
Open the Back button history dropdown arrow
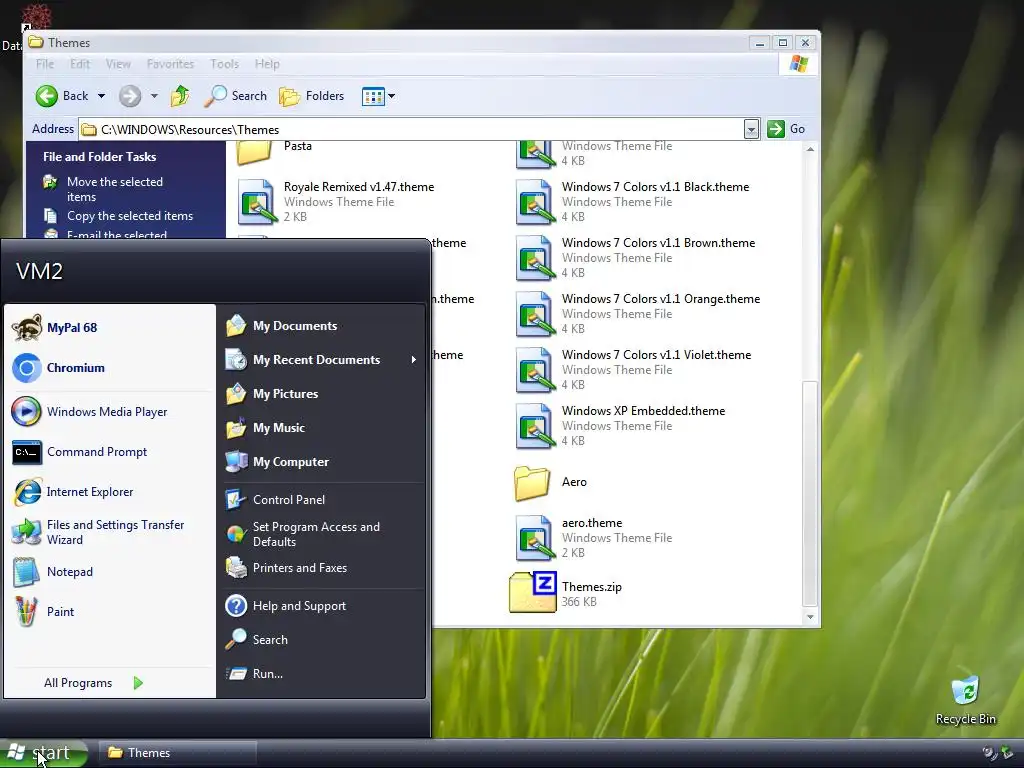point(101,96)
